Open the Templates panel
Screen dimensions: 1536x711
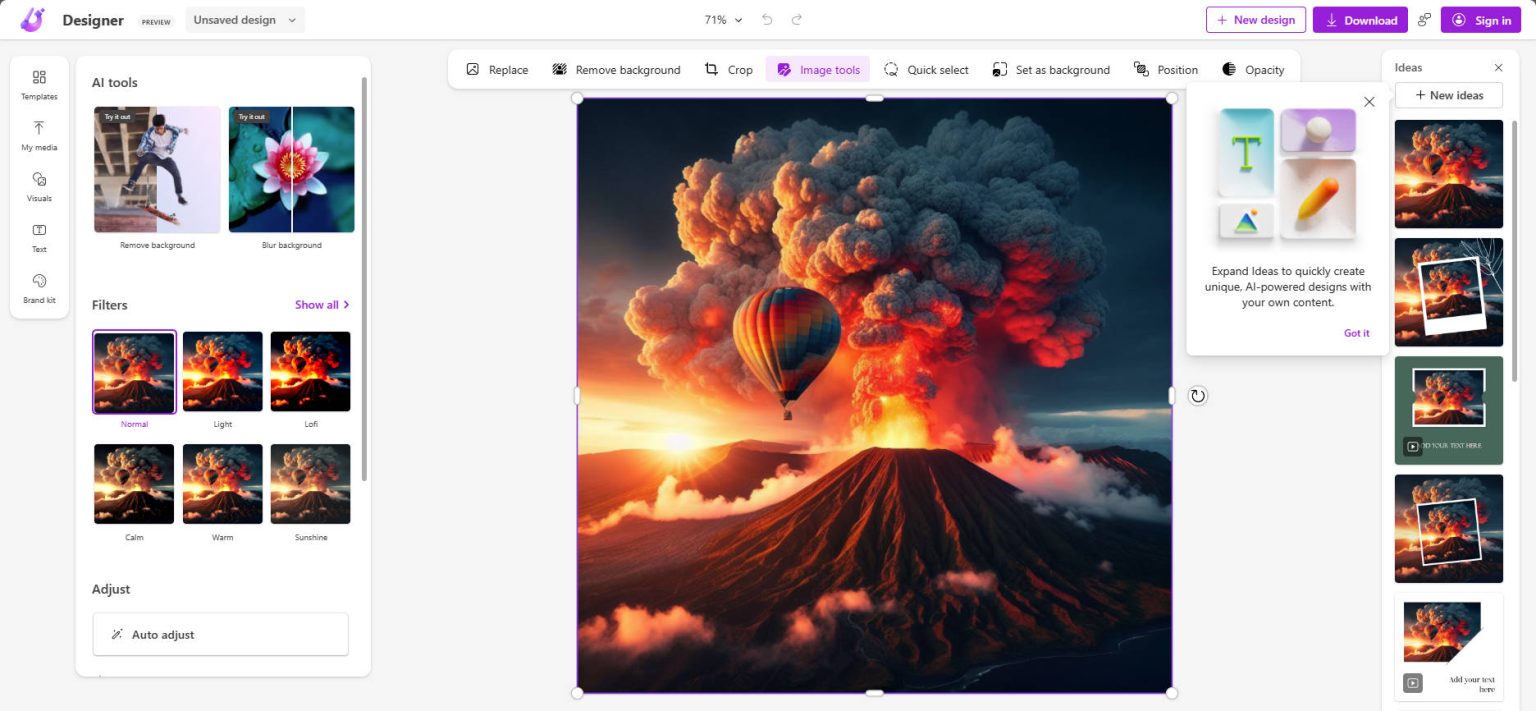click(x=39, y=85)
